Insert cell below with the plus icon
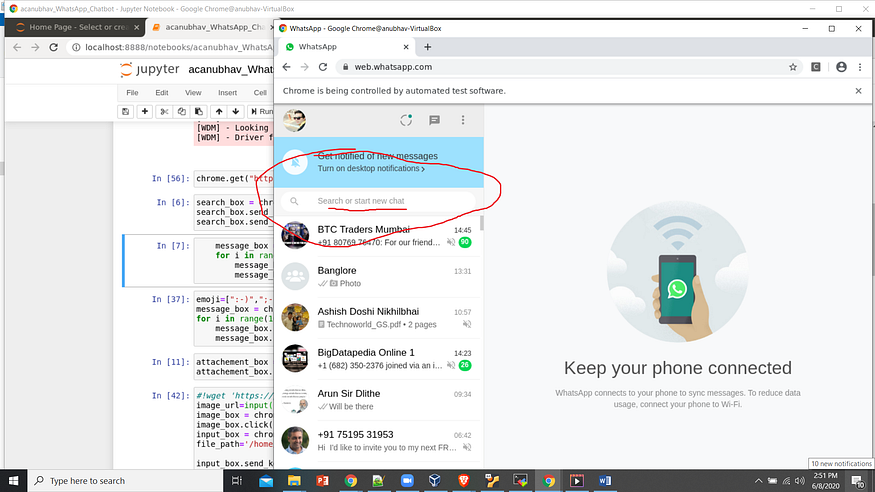The width and height of the screenshot is (875, 492). coord(145,112)
